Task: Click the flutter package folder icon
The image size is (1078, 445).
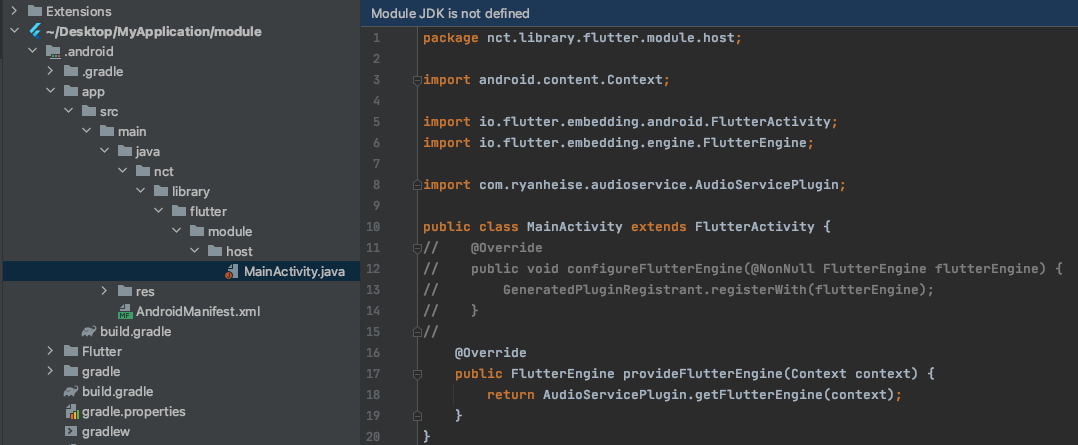Action: point(177,211)
